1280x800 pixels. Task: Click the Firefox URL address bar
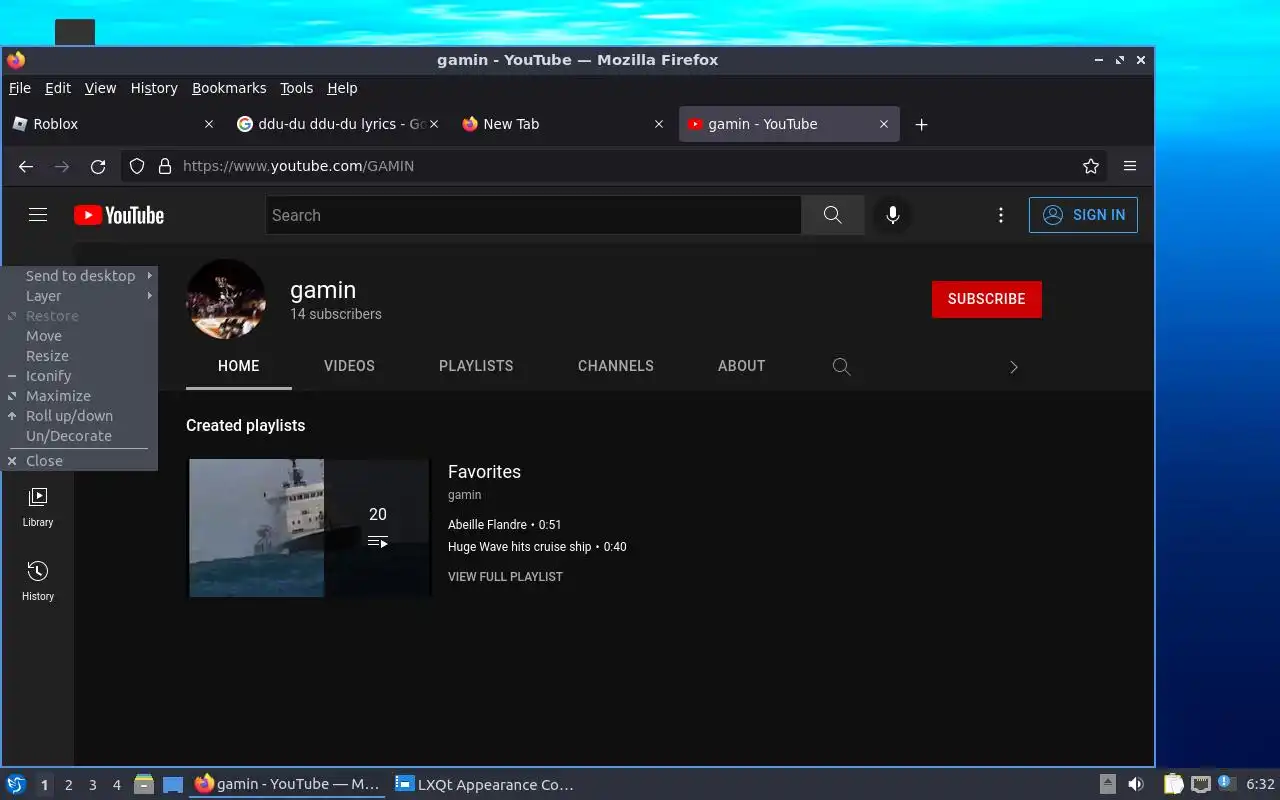[x=615, y=166]
